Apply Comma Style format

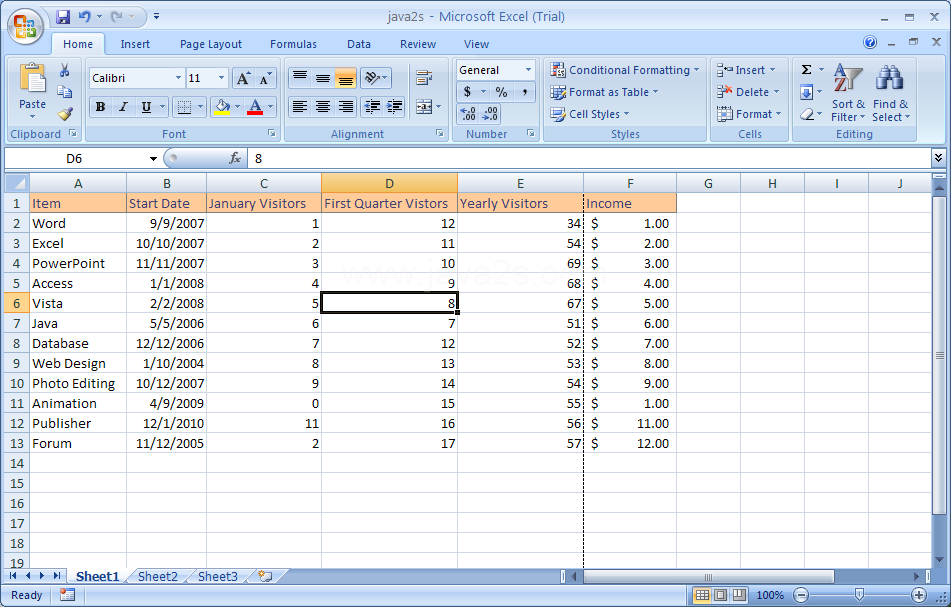(x=524, y=92)
